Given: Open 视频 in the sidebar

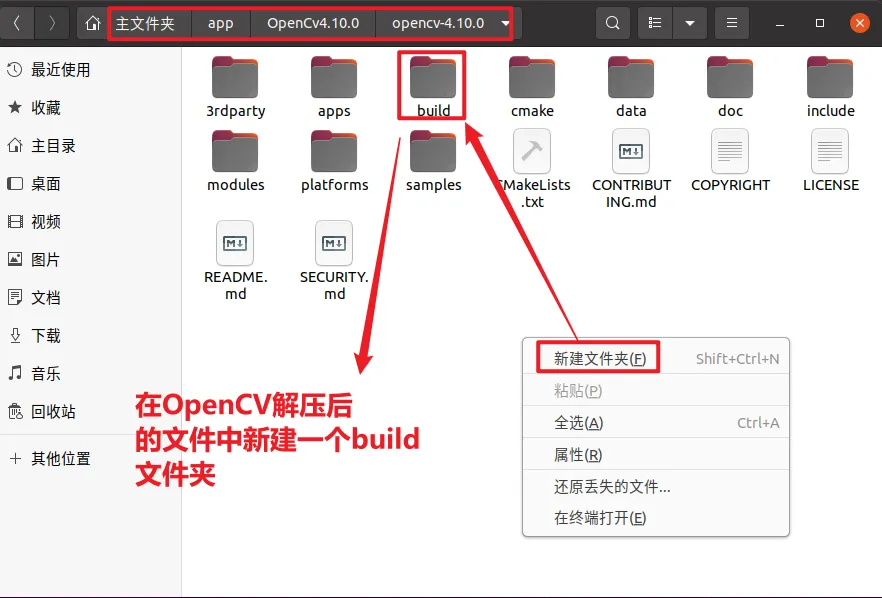Looking at the screenshot, I should 90,222.
